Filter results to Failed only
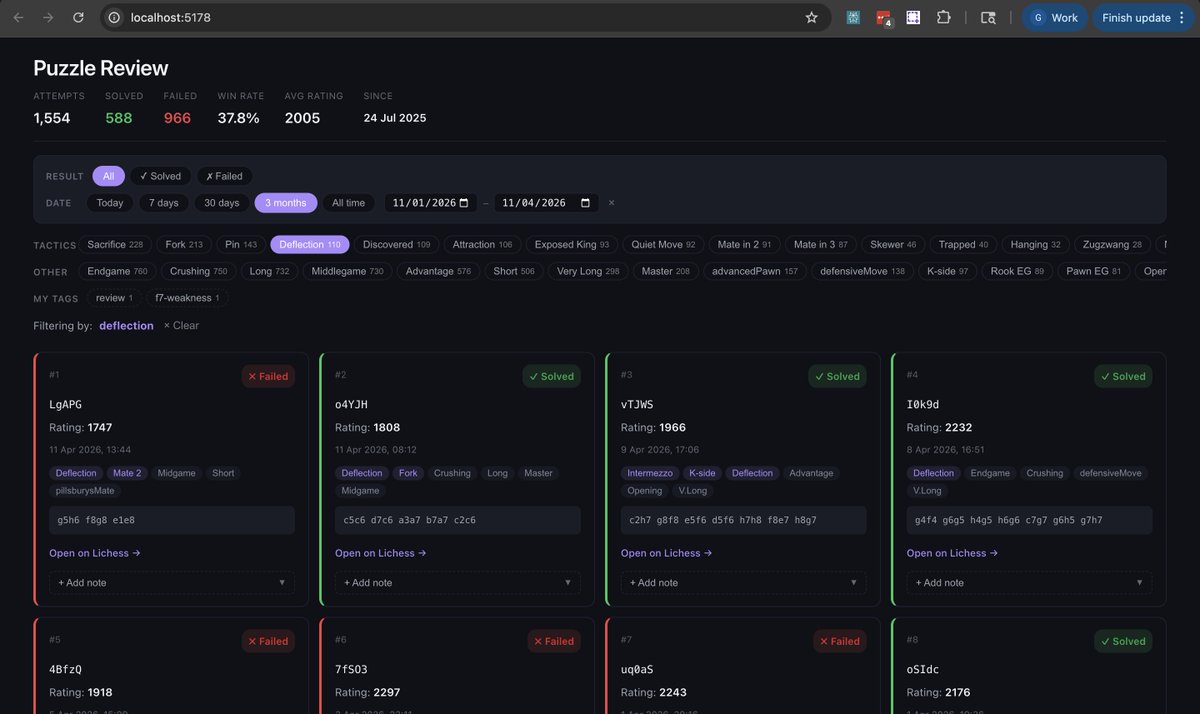 (x=224, y=176)
